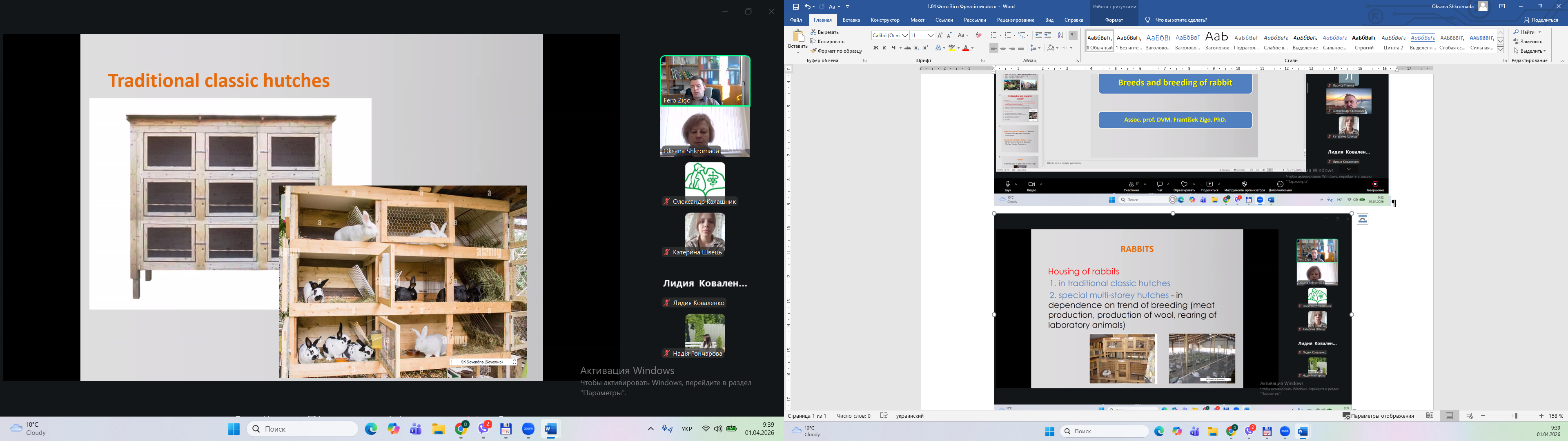Click the Clear Formatting eraser icon
This screenshot has height=441, width=1568.
[x=978, y=36]
